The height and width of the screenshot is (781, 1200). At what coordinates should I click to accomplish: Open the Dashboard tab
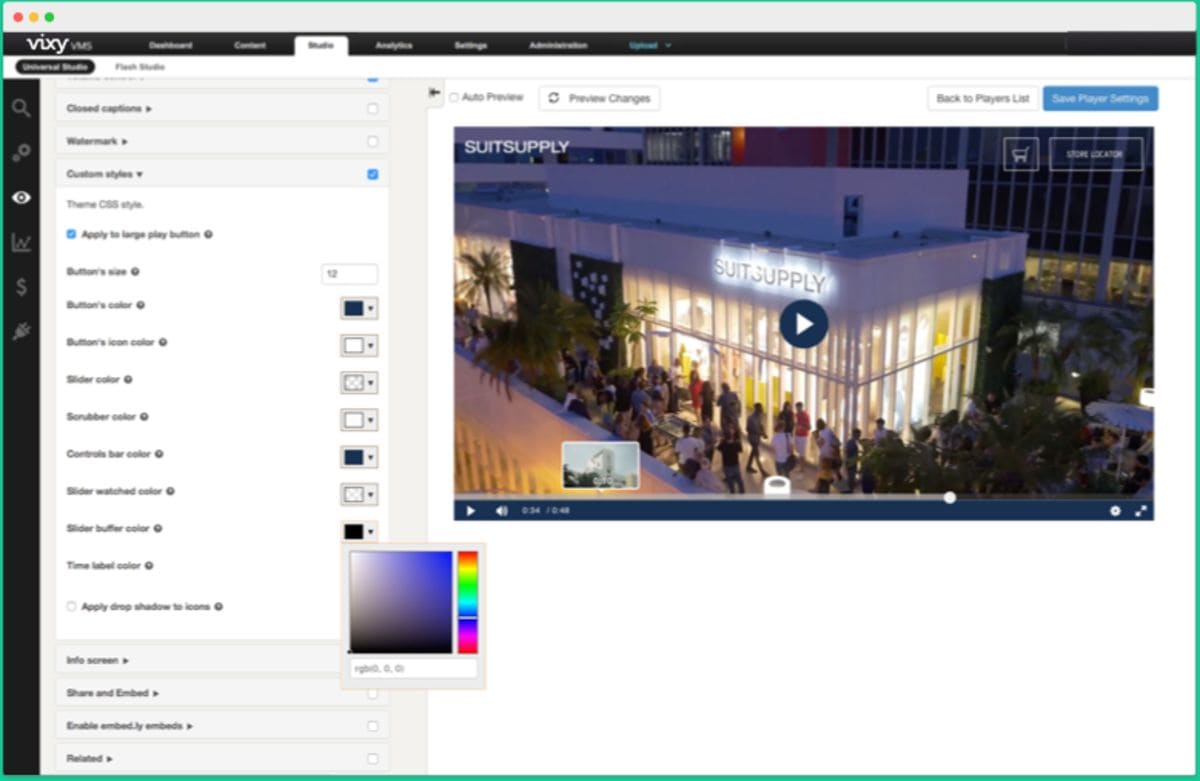tap(170, 45)
